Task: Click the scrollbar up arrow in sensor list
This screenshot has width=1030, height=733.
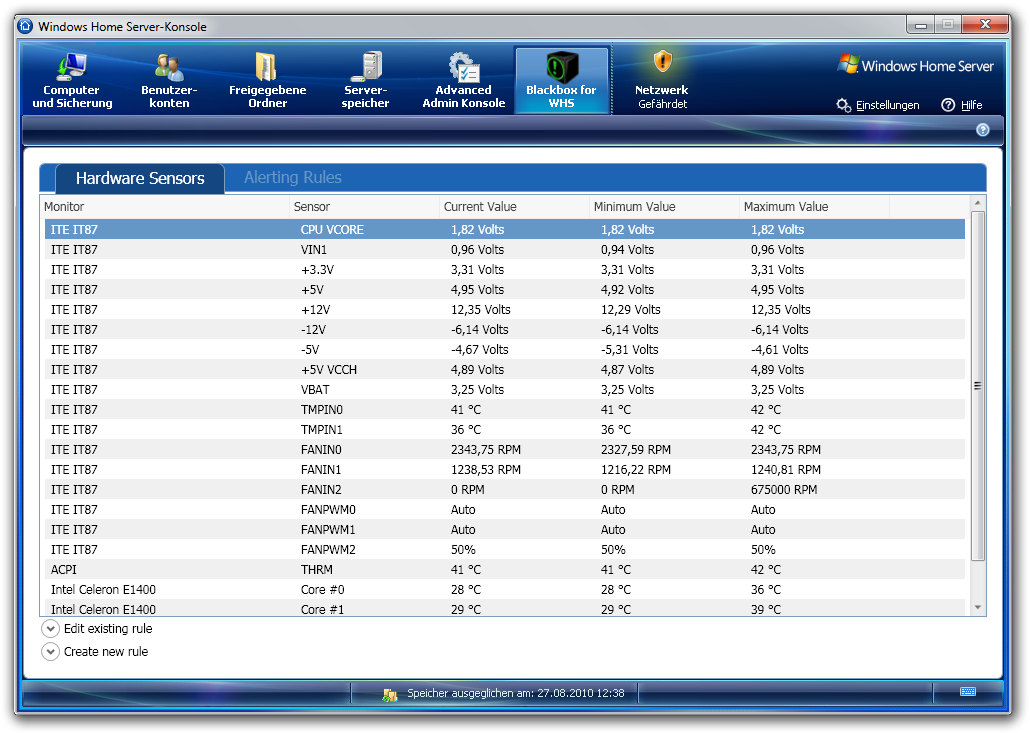Action: [978, 203]
